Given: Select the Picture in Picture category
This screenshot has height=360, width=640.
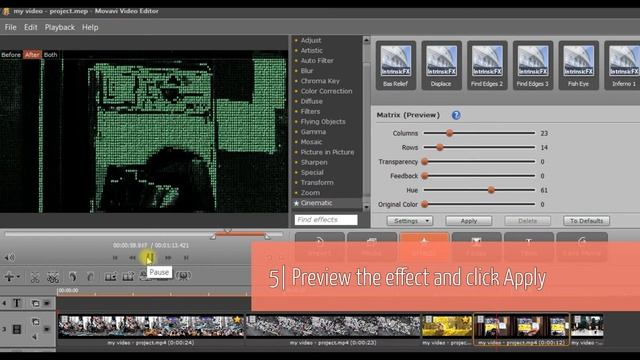Looking at the screenshot, I should pos(327,152).
